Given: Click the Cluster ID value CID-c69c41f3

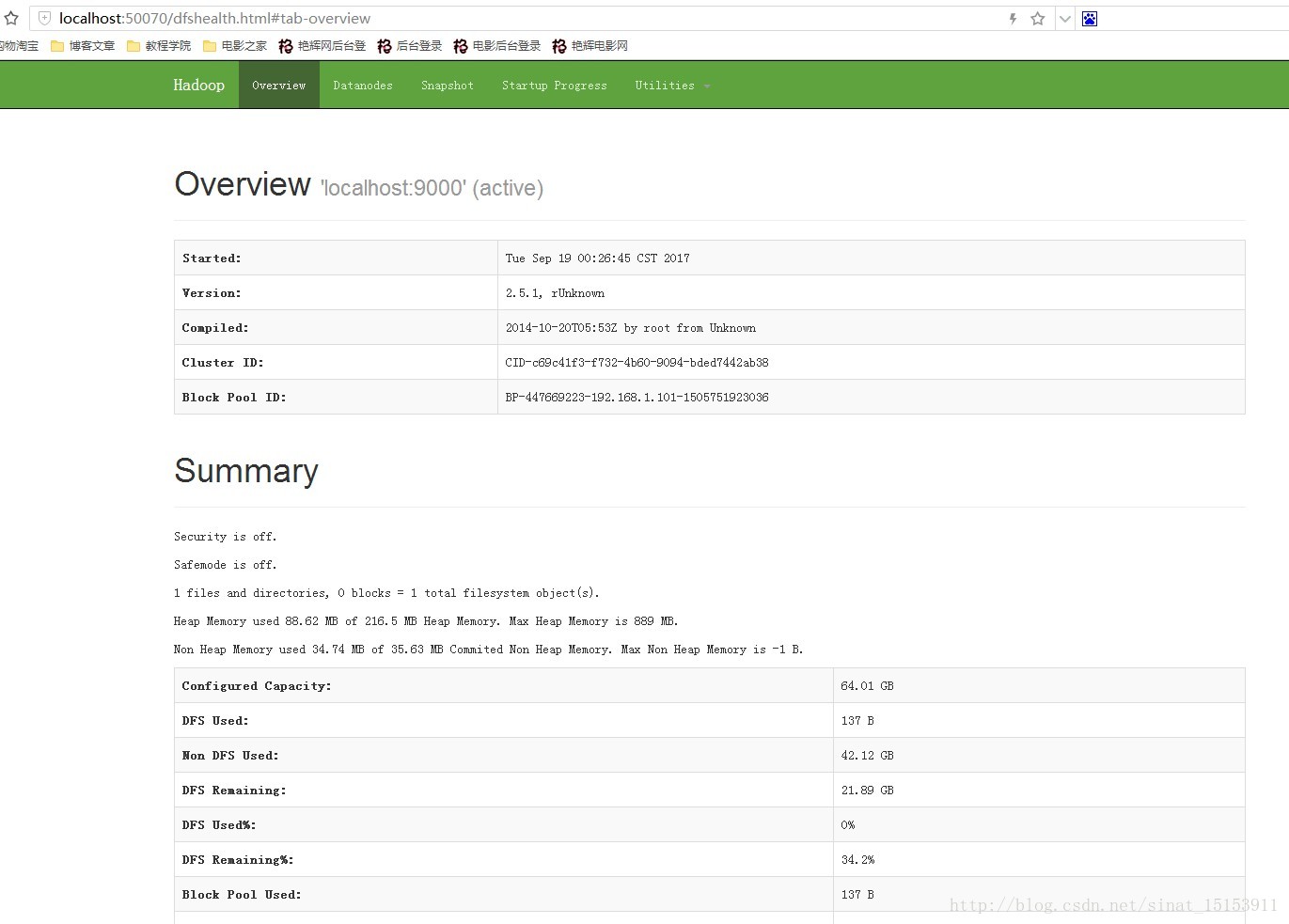Looking at the screenshot, I should tap(637, 362).
